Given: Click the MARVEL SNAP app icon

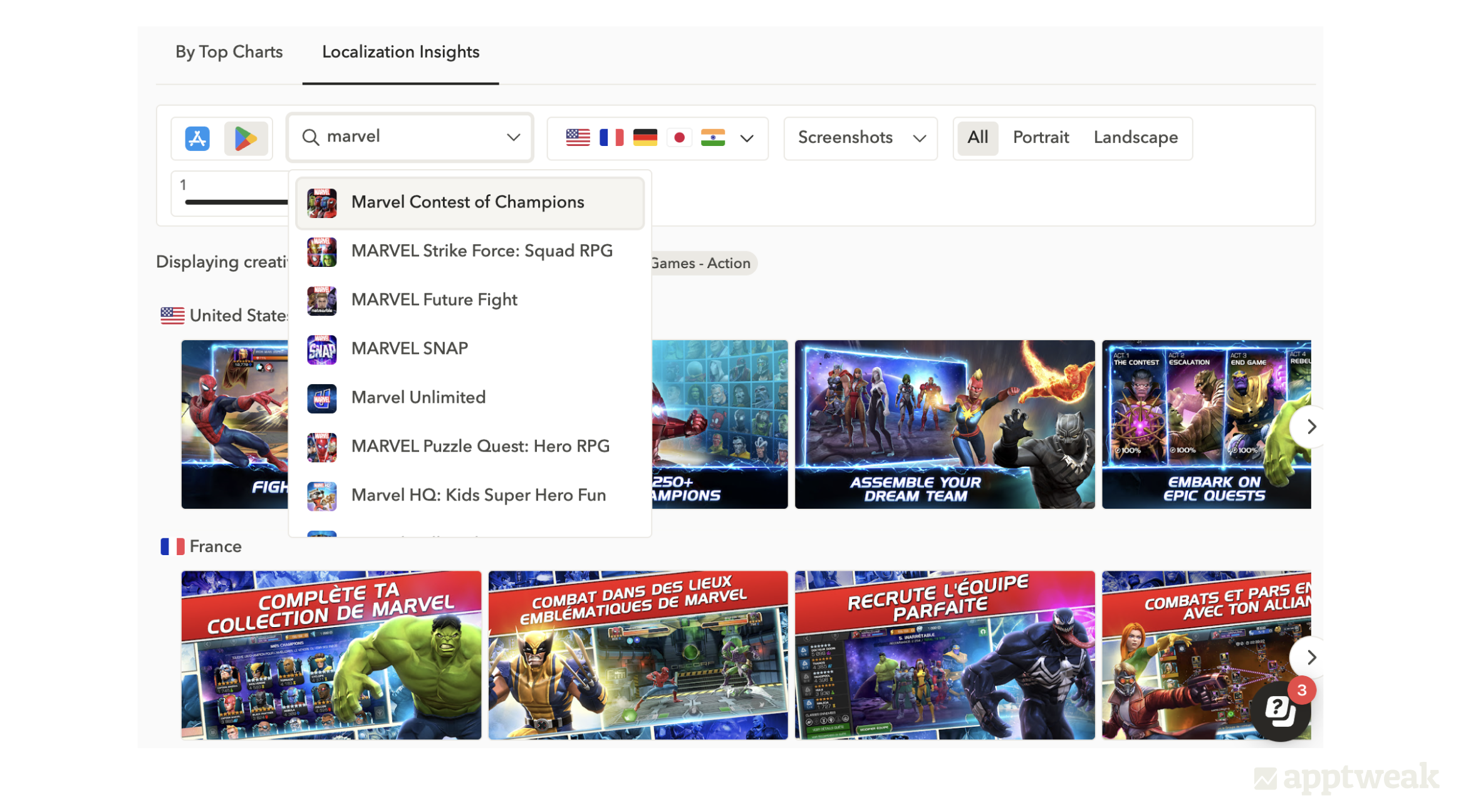Looking at the screenshot, I should tap(321, 350).
